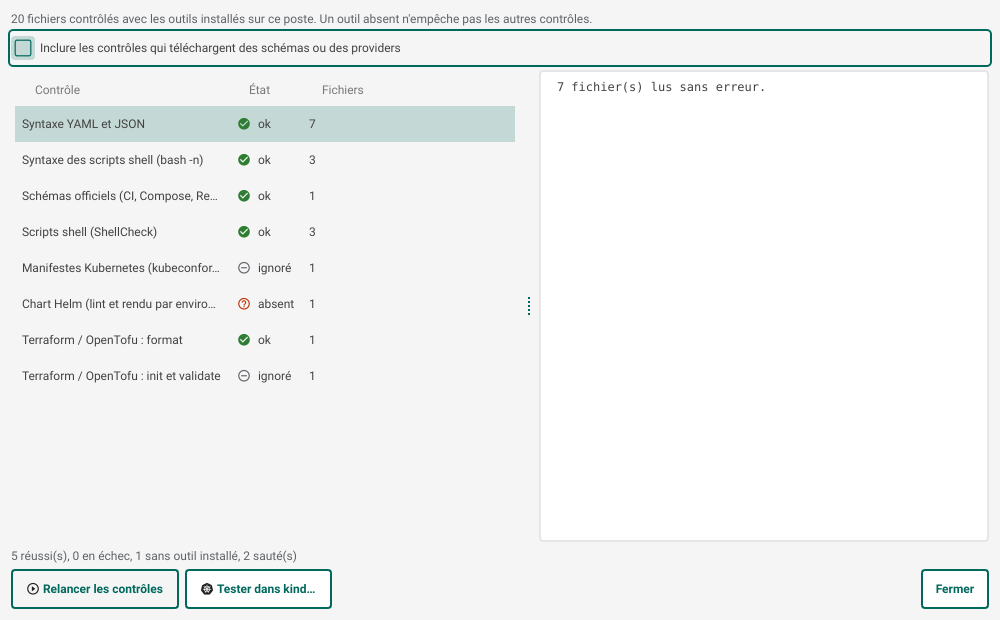The image size is (1000, 620).
Task: Select Terraform / OpenTofu : init et validate
Action: coord(265,376)
